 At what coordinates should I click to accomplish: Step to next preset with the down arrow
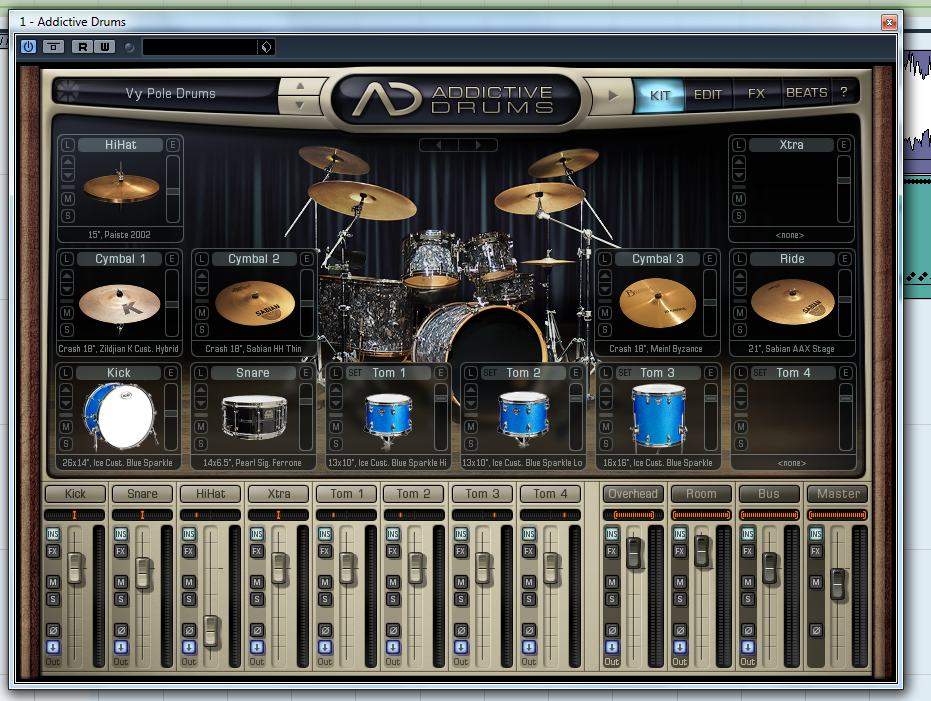pos(298,103)
